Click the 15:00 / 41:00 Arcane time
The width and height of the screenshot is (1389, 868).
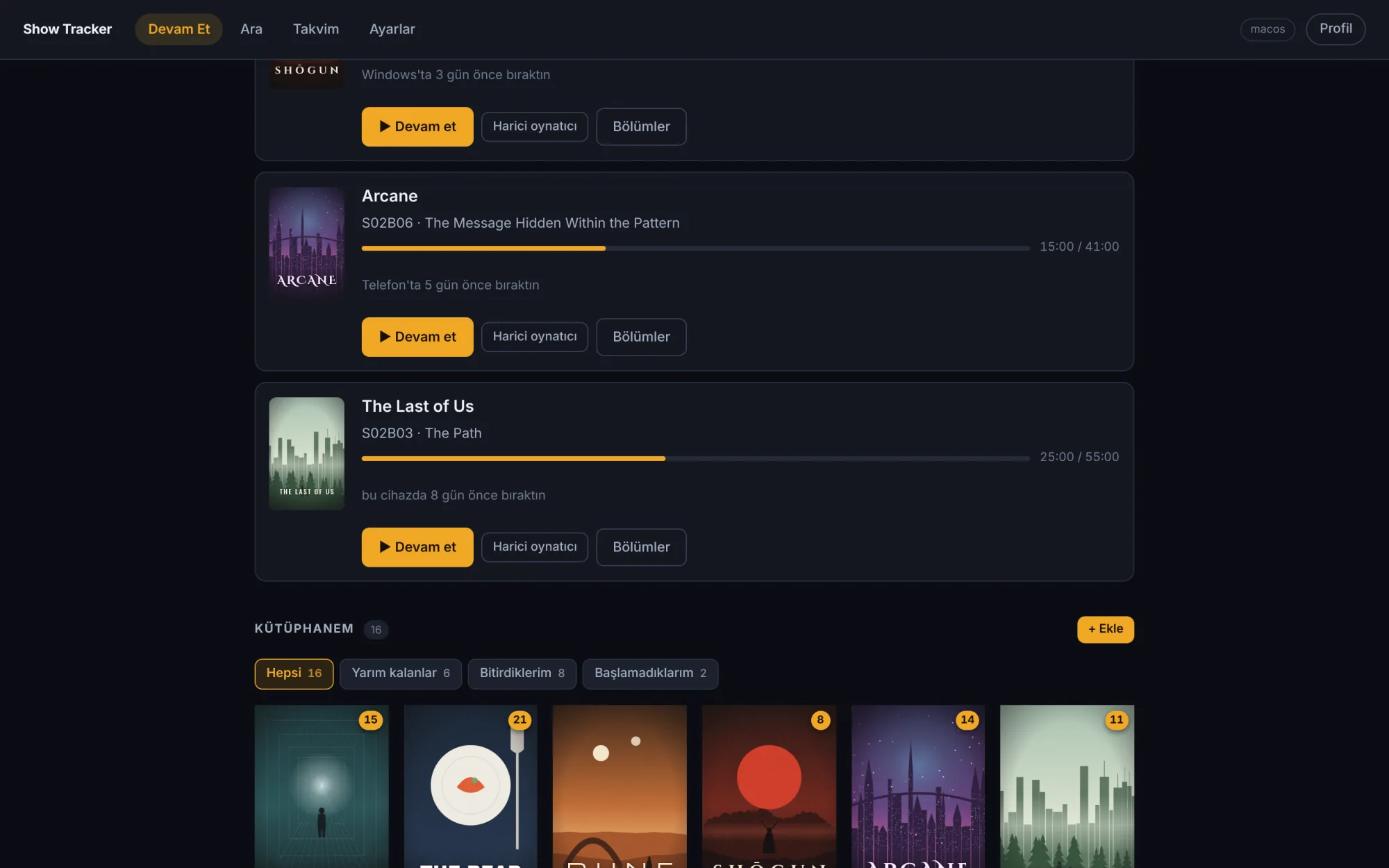1079,247
